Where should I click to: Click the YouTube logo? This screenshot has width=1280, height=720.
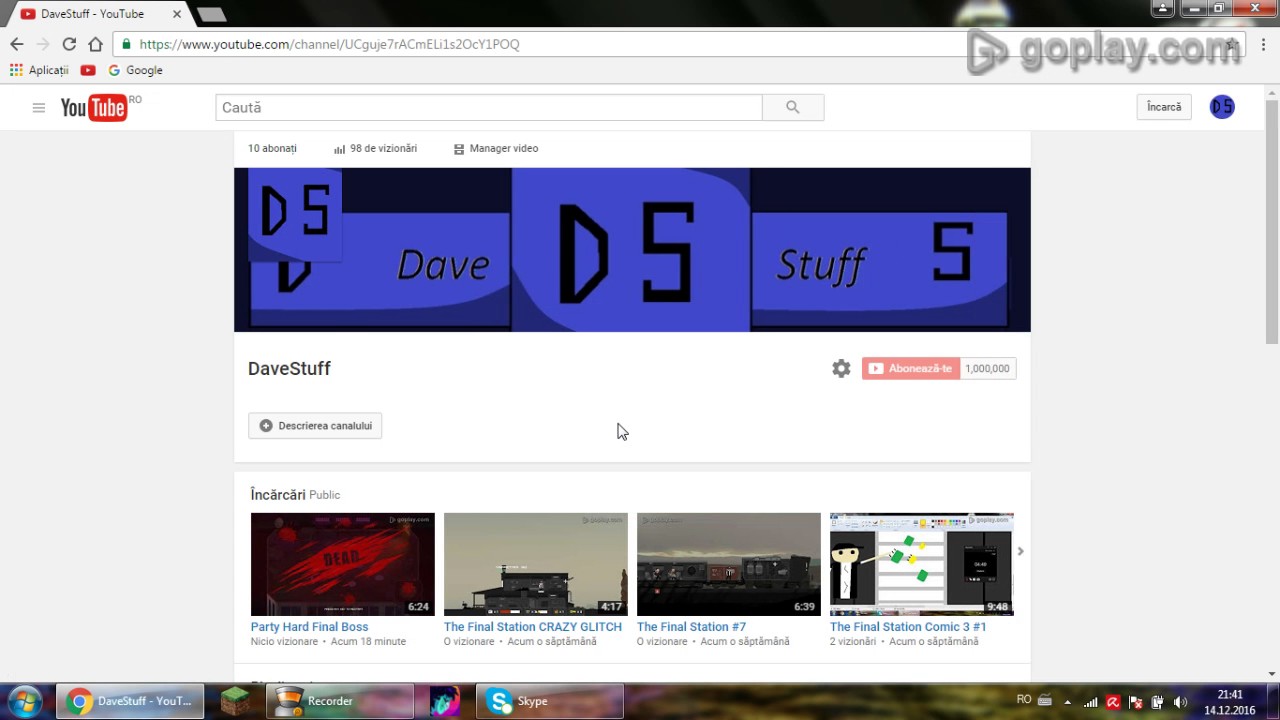point(94,108)
